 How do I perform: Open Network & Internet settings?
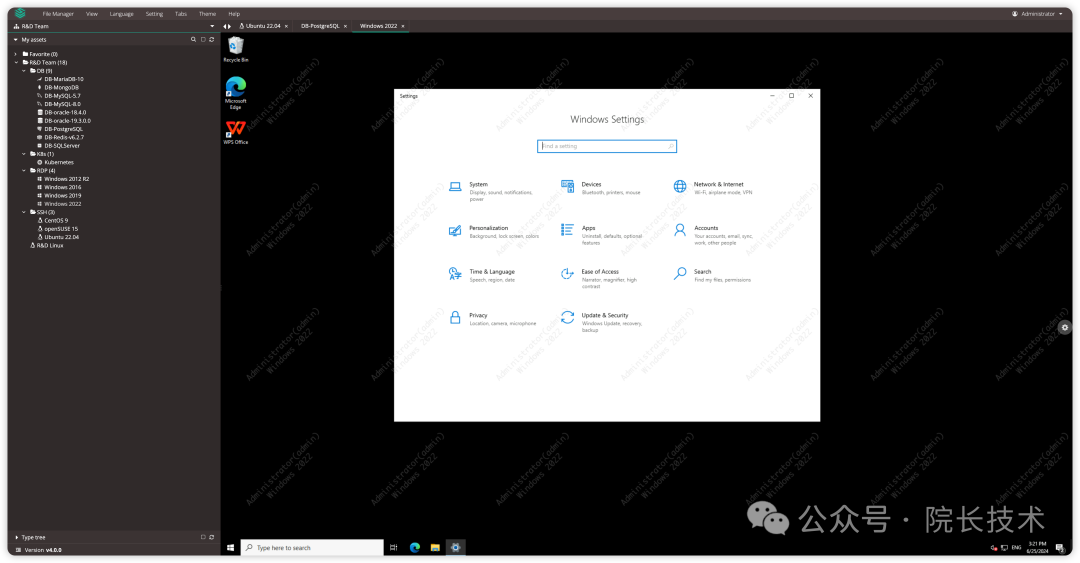(x=714, y=188)
